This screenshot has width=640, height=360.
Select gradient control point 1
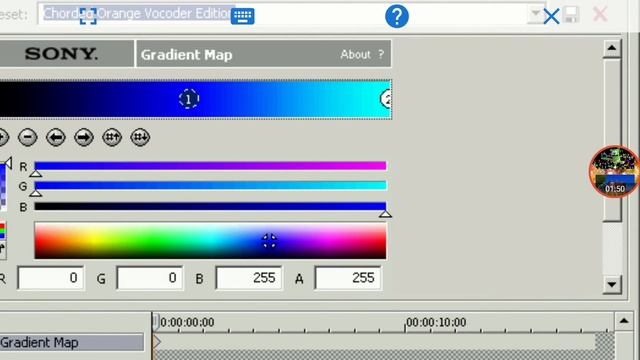189,99
